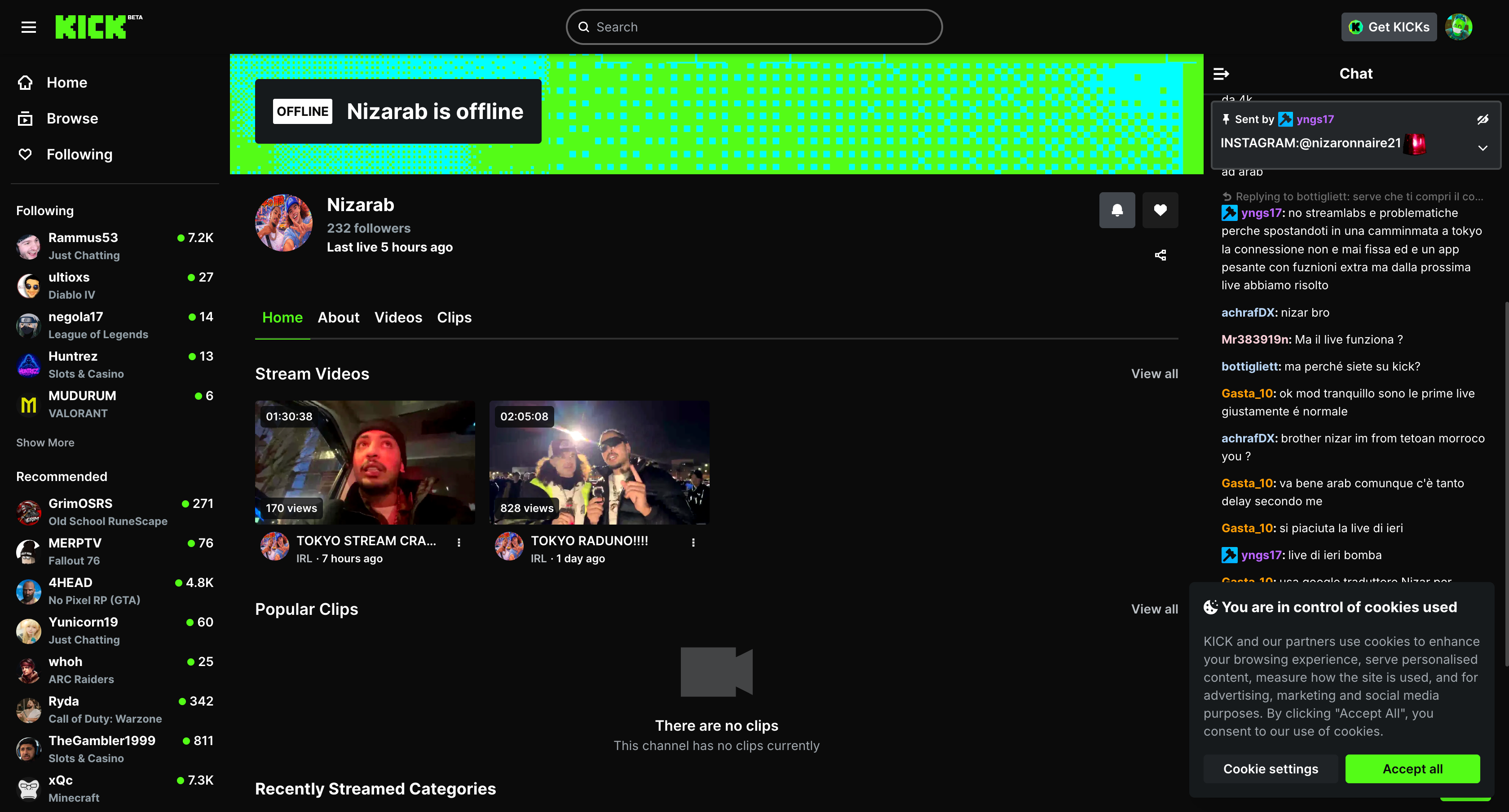Click bottigliett username in chat

(1251, 367)
